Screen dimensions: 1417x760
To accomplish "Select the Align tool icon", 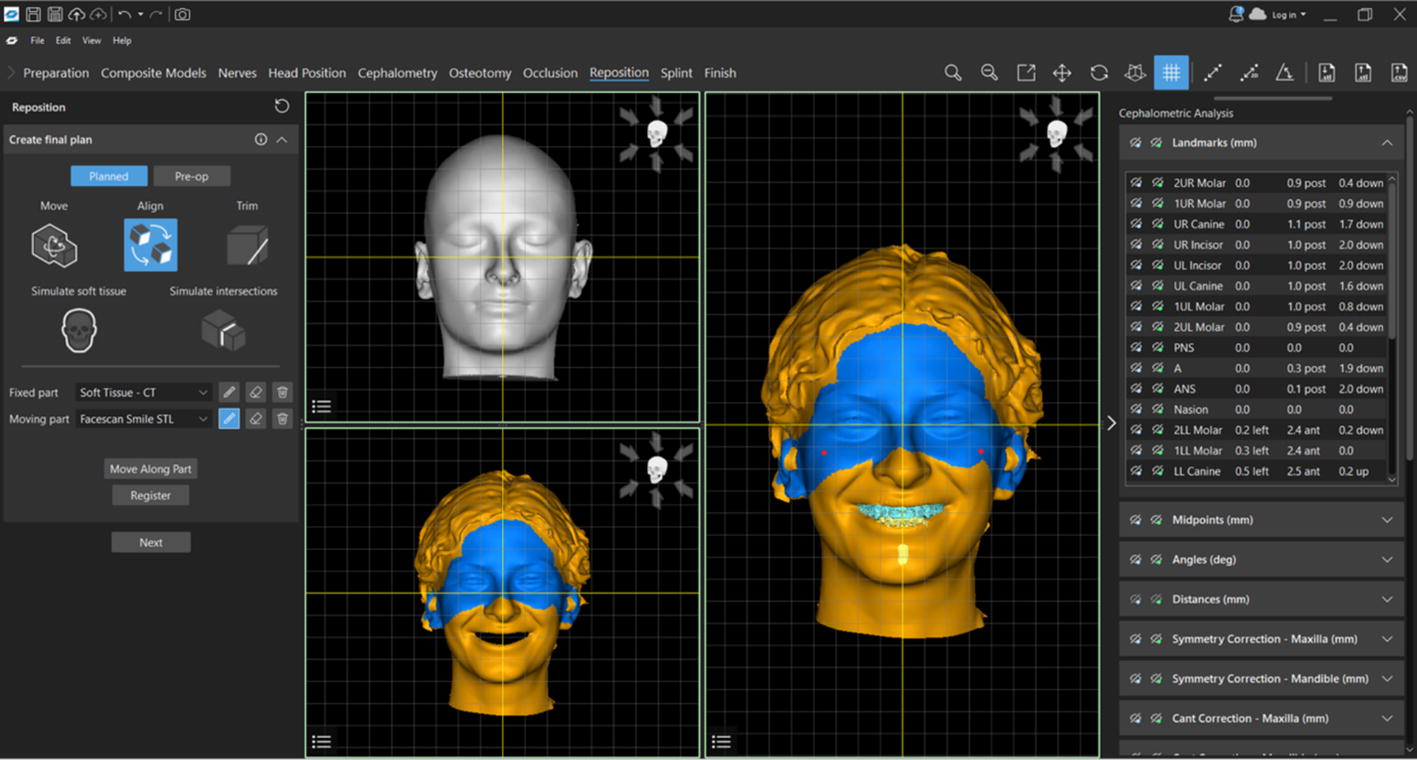I will pyautogui.click(x=151, y=245).
